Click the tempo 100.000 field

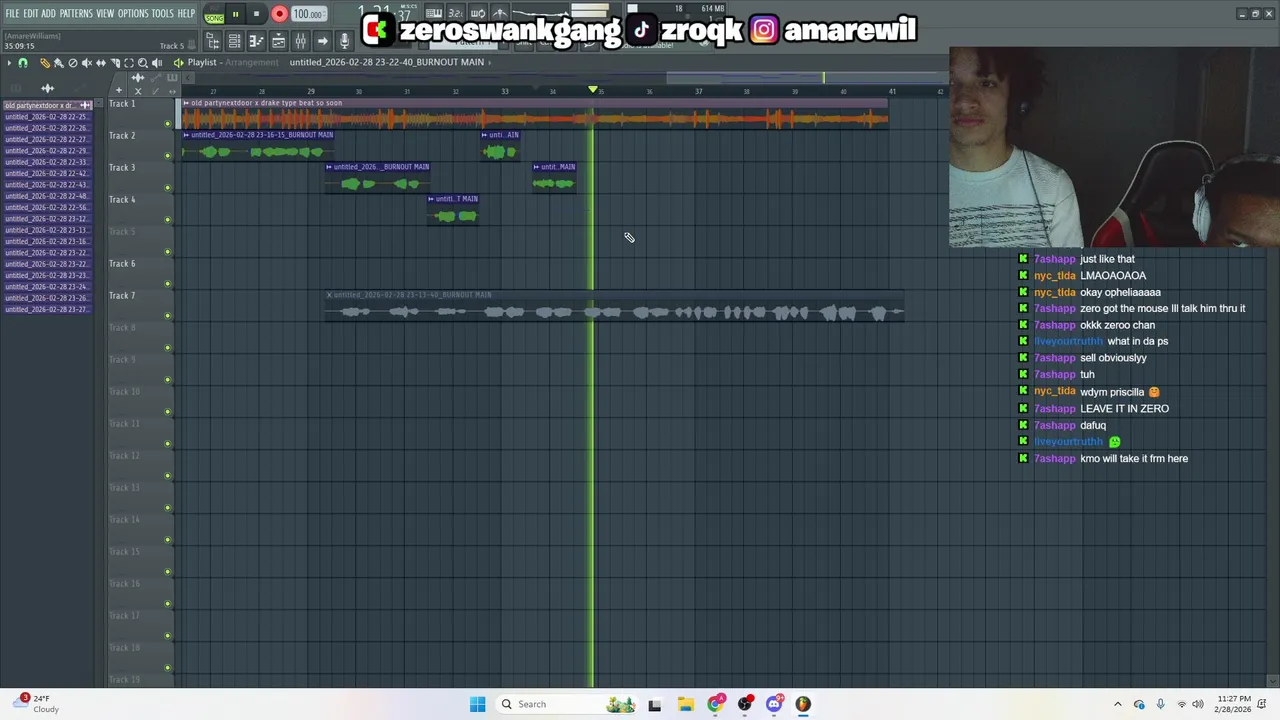tap(308, 14)
